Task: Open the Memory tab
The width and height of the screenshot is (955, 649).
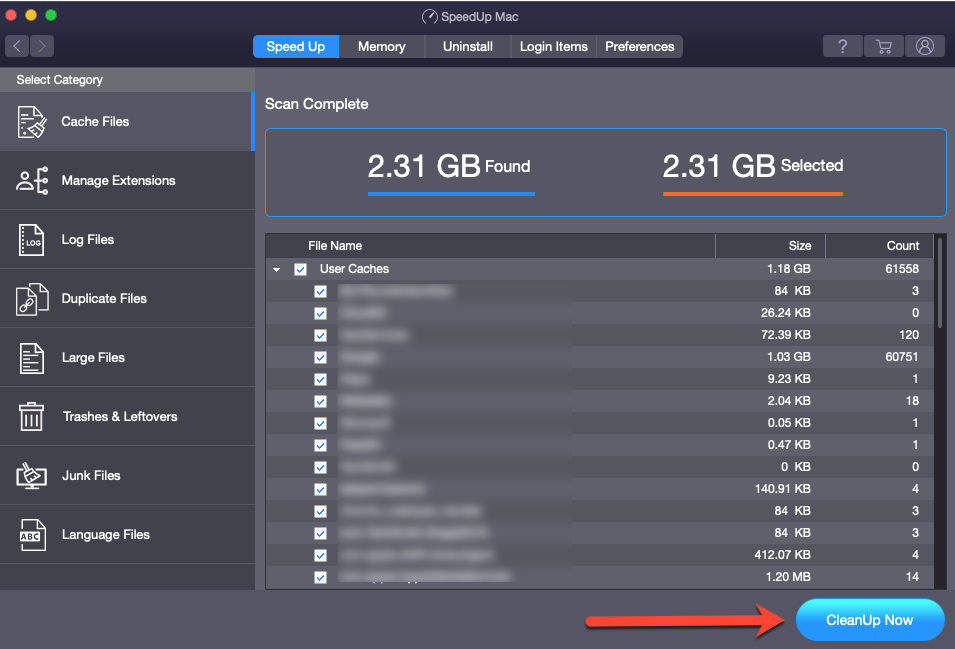Action: click(x=382, y=46)
